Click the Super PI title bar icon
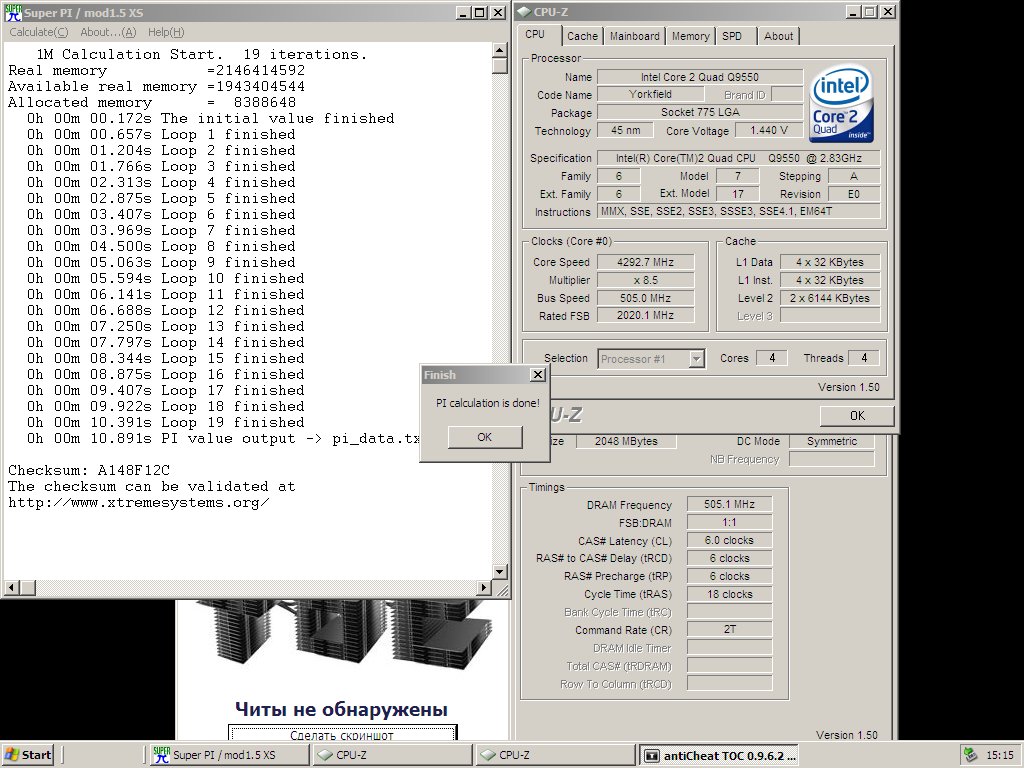 (13, 12)
